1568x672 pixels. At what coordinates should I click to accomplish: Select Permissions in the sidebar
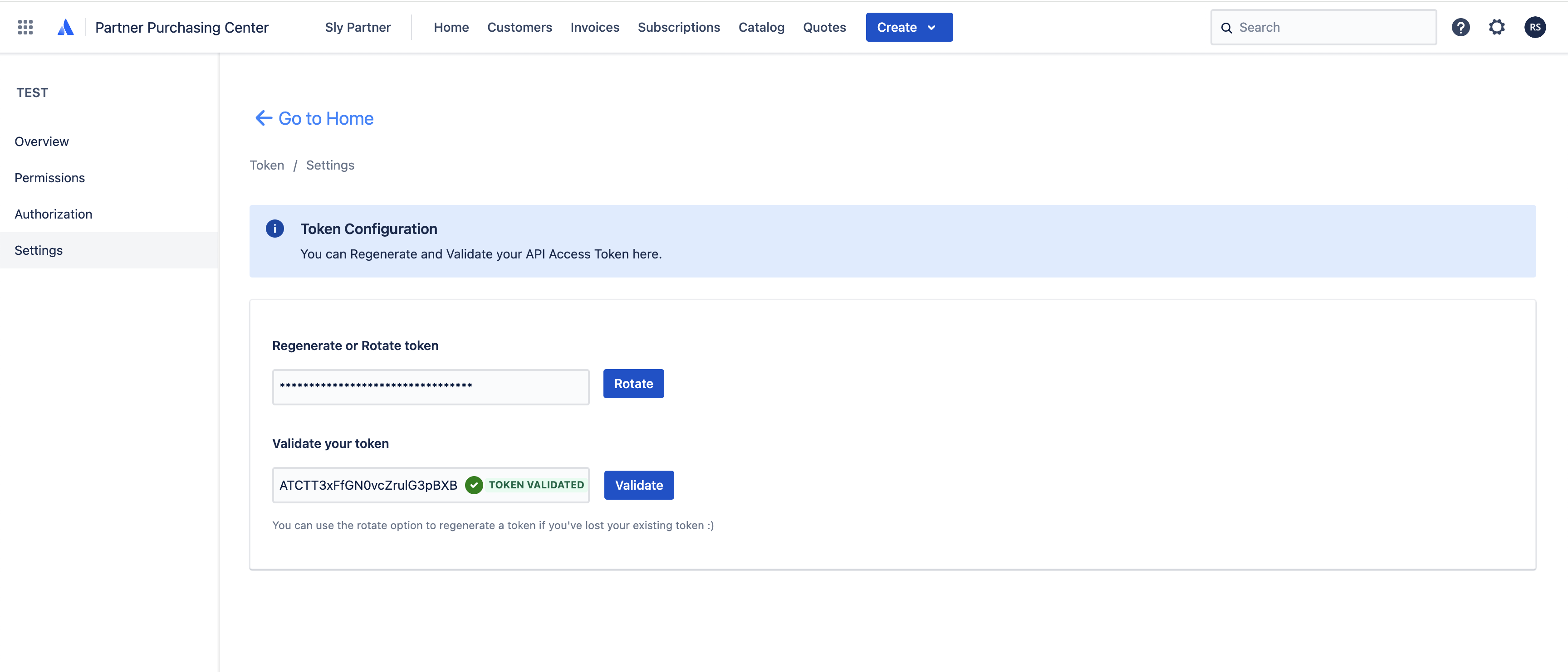(x=50, y=178)
